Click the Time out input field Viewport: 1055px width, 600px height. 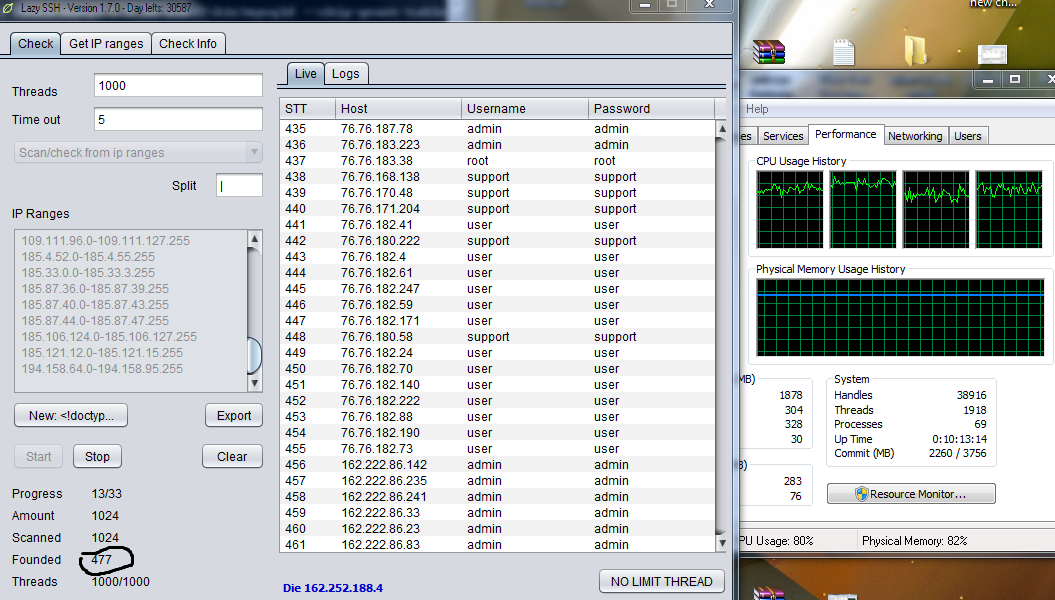[x=178, y=120]
